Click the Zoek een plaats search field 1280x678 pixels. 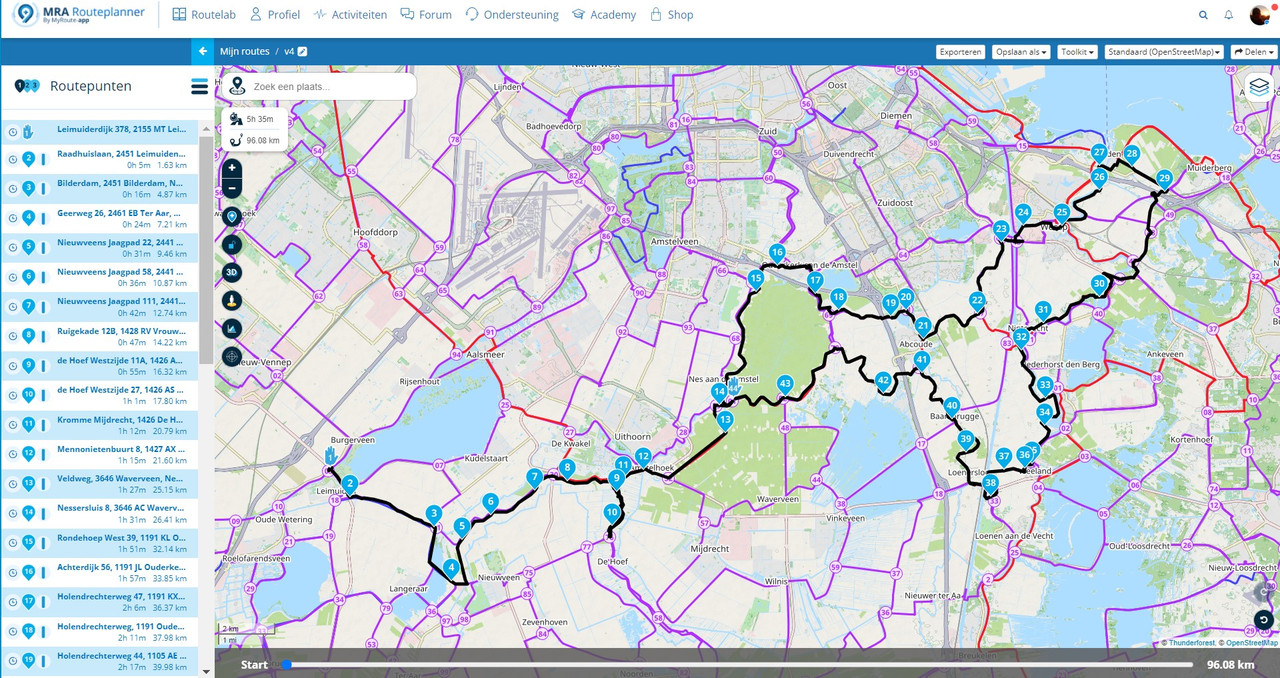(x=332, y=87)
